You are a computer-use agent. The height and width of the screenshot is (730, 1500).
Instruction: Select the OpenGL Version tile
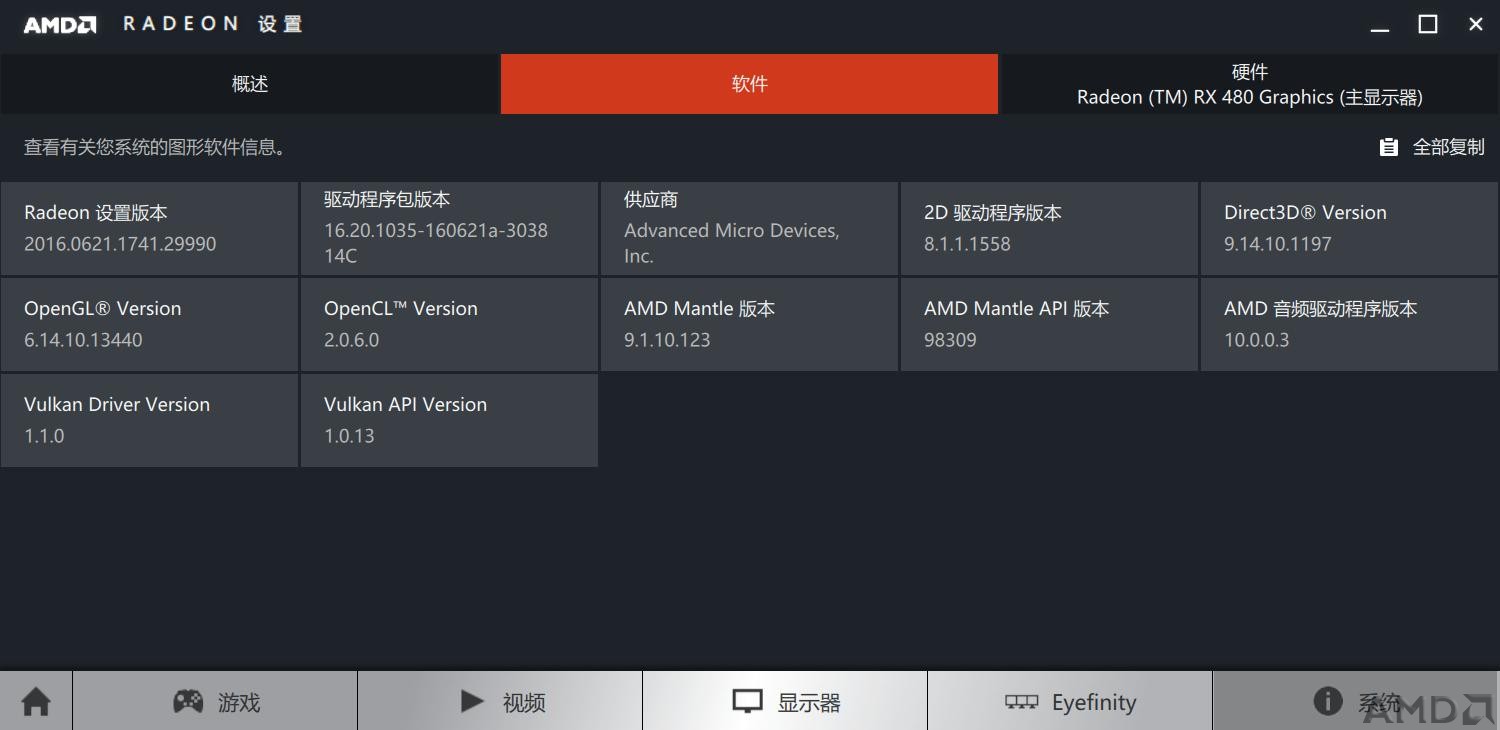tap(149, 324)
